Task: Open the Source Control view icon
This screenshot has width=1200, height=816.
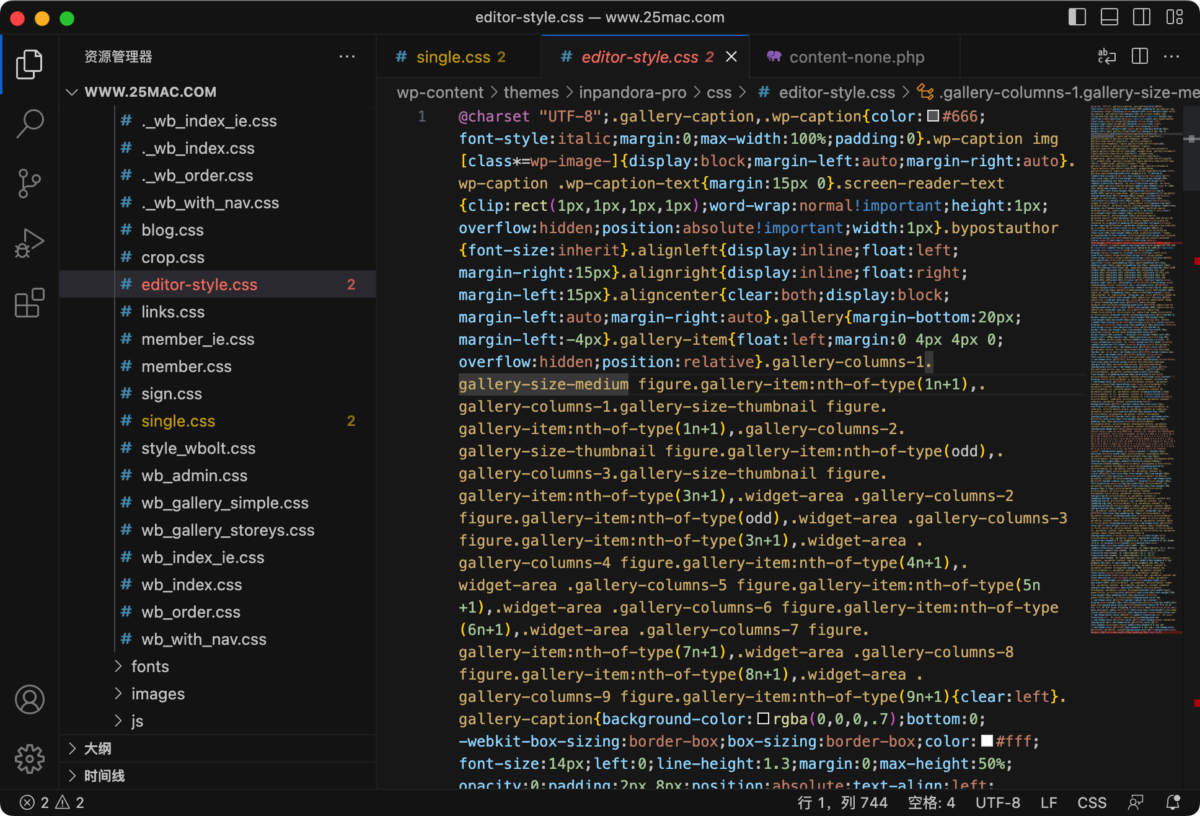Action: (29, 183)
